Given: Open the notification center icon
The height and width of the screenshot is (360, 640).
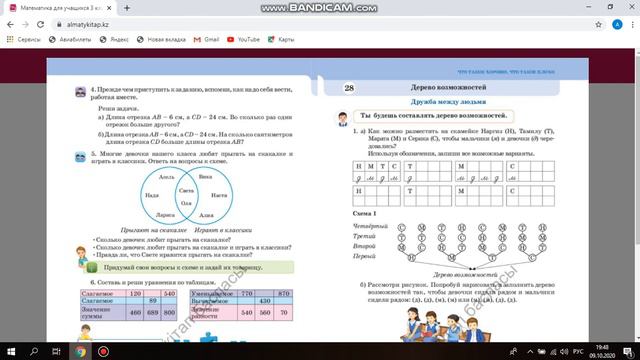Looking at the screenshot, I should [x=628, y=351].
